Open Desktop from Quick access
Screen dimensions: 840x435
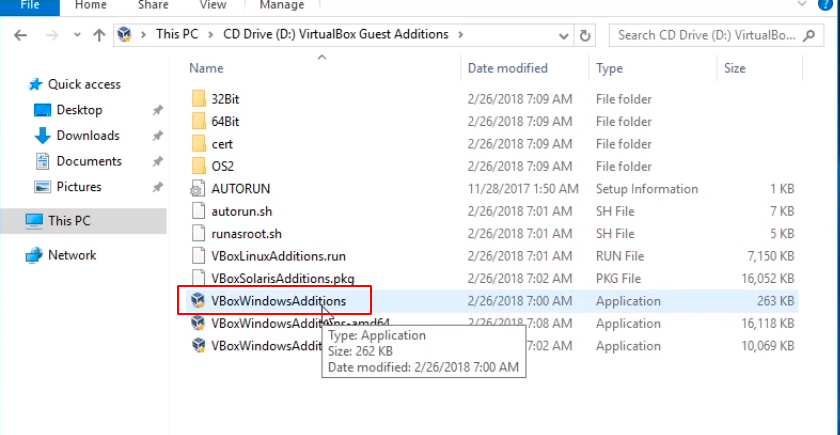pyautogui.click(x=79, y=110)
